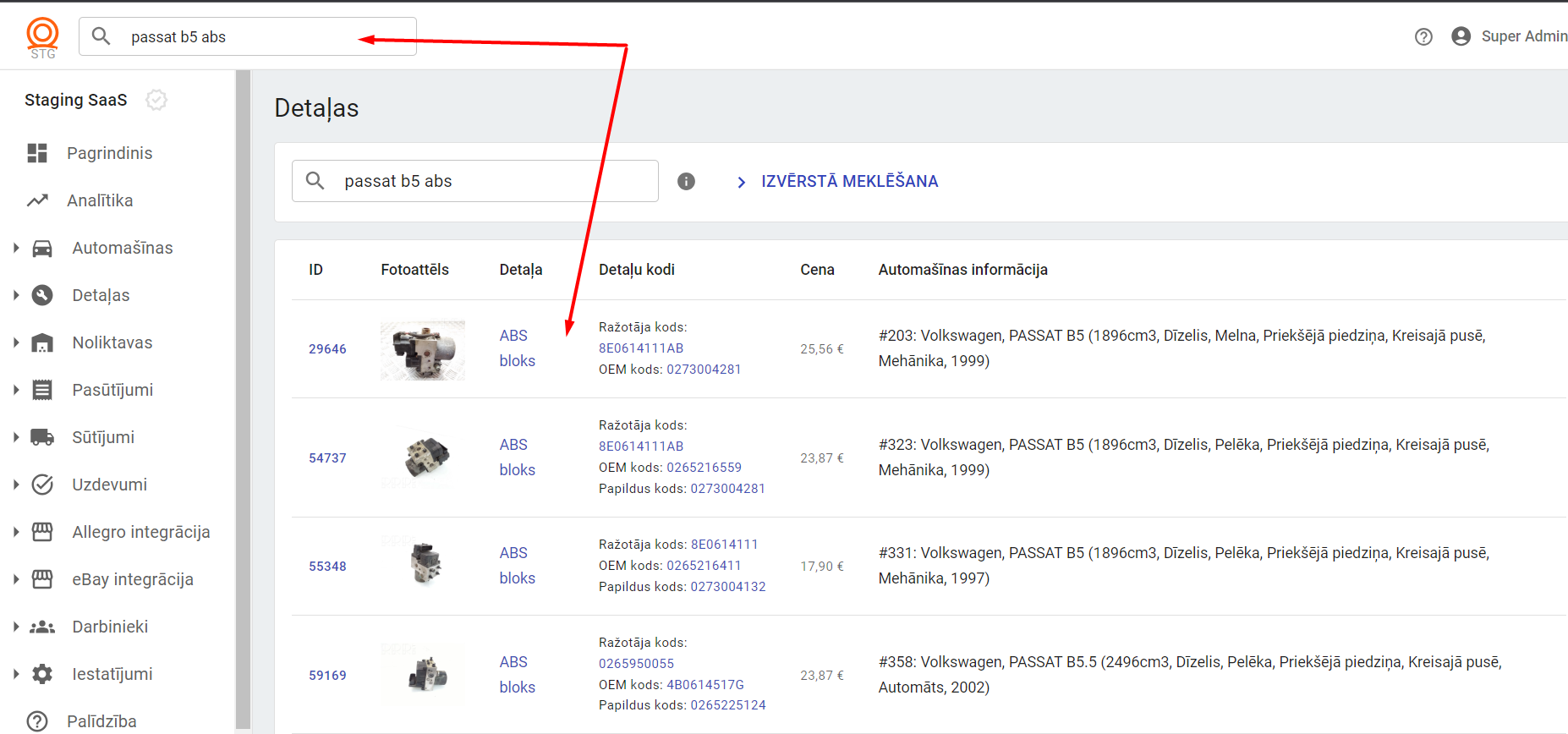Click the Allegro integrācija store icon
Viewport: 1568px width, 734px height.
click(x=42, y=532)
